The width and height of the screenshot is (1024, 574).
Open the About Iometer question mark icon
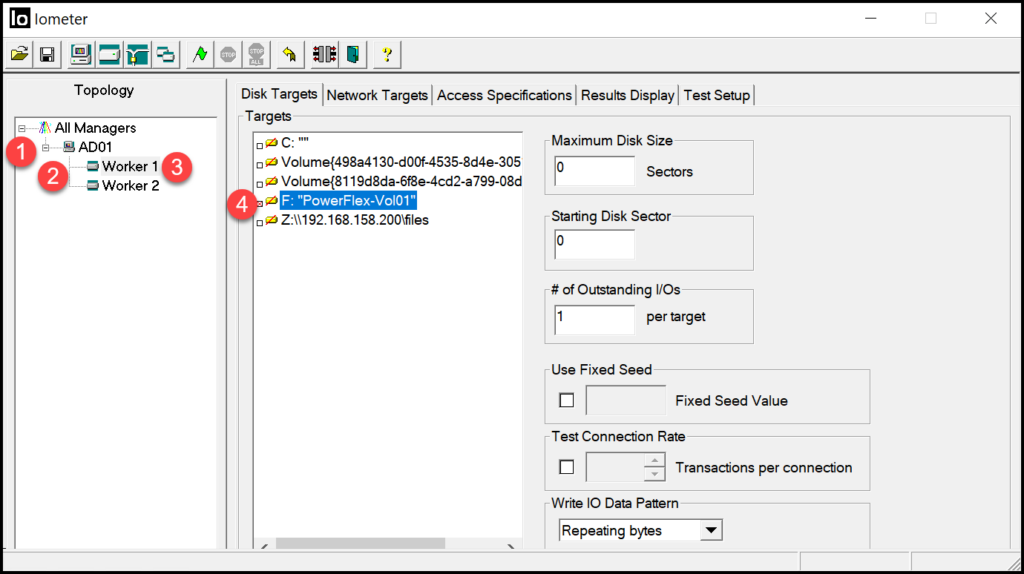click(387, 54)
